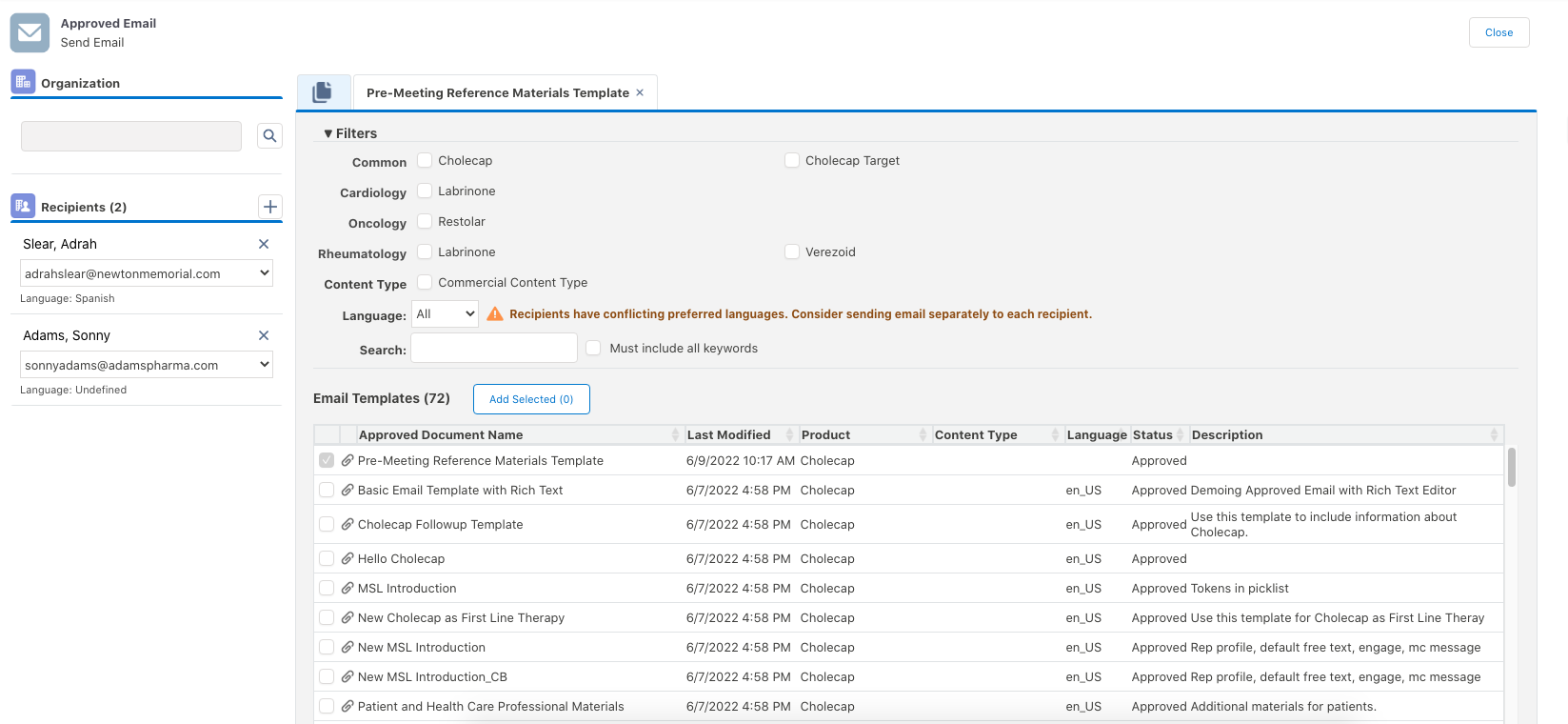Add a recipient with the plus icon
Image resolution: width=1568 pixels, height=724 pixels.
point(270,207)
